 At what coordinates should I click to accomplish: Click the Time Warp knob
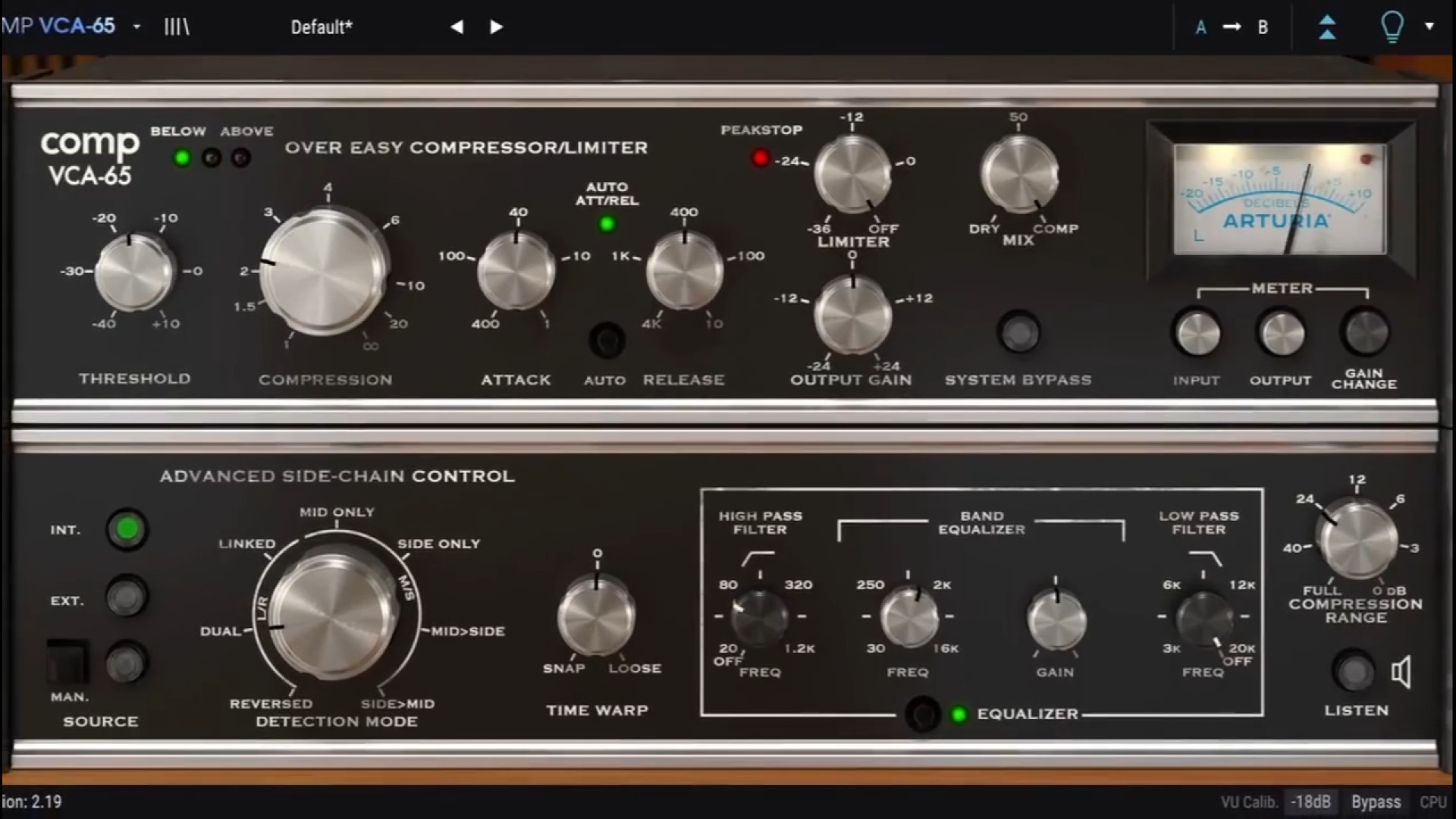pos(597,617)
